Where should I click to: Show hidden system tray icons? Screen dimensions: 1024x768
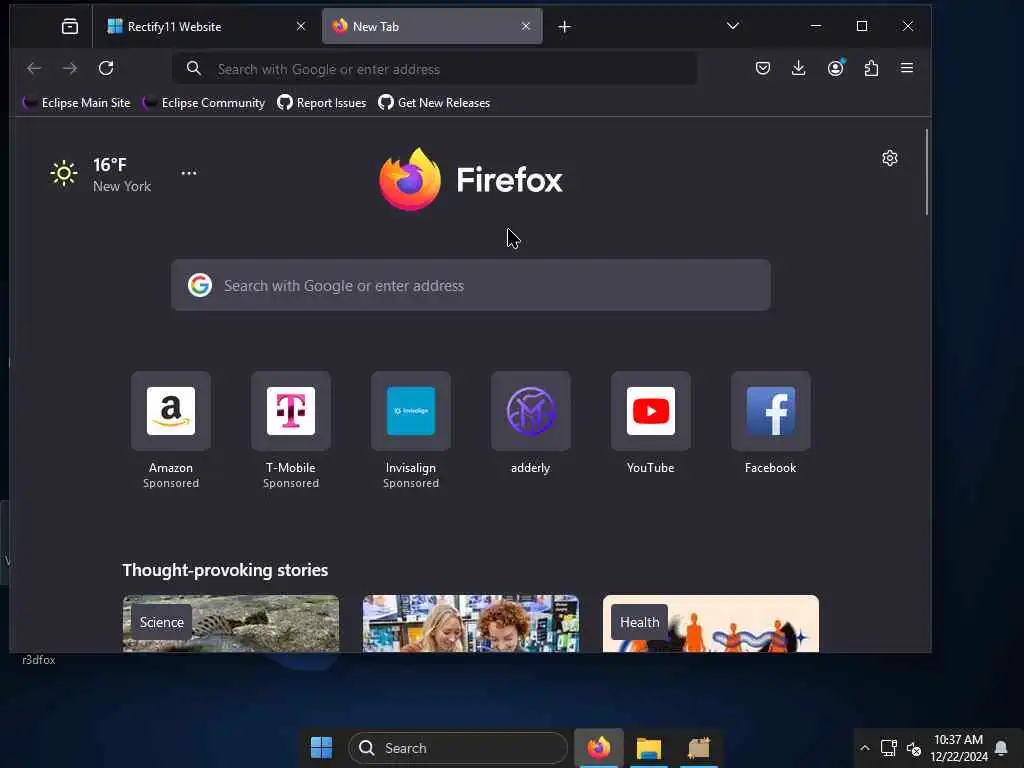(865, 748)
